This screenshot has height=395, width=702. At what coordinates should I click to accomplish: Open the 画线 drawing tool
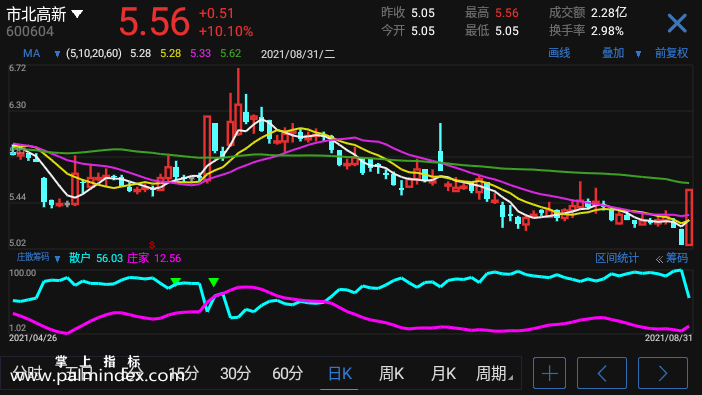coord(559,53)
